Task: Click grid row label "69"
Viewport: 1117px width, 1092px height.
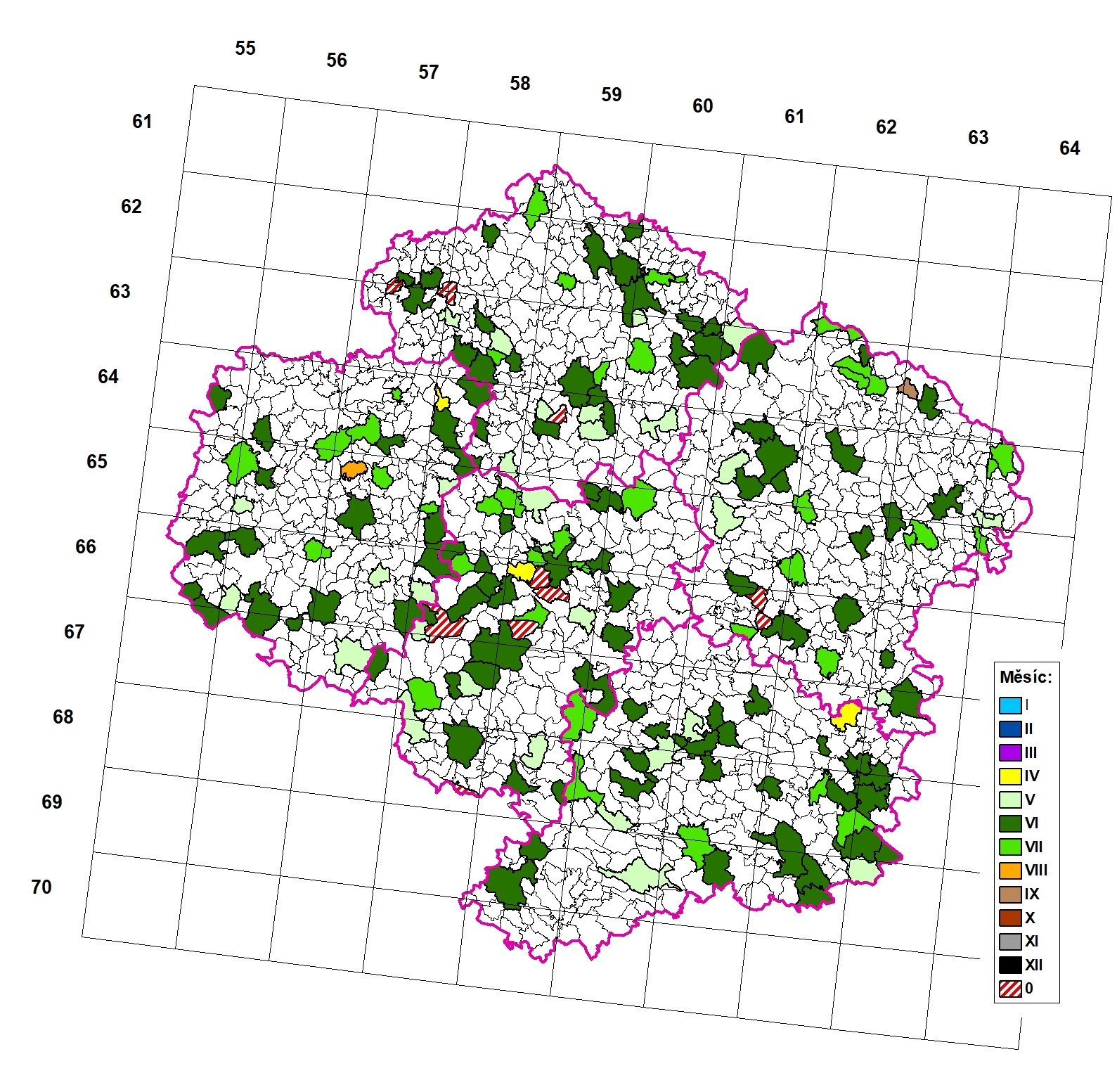Action: coord(52,802)
